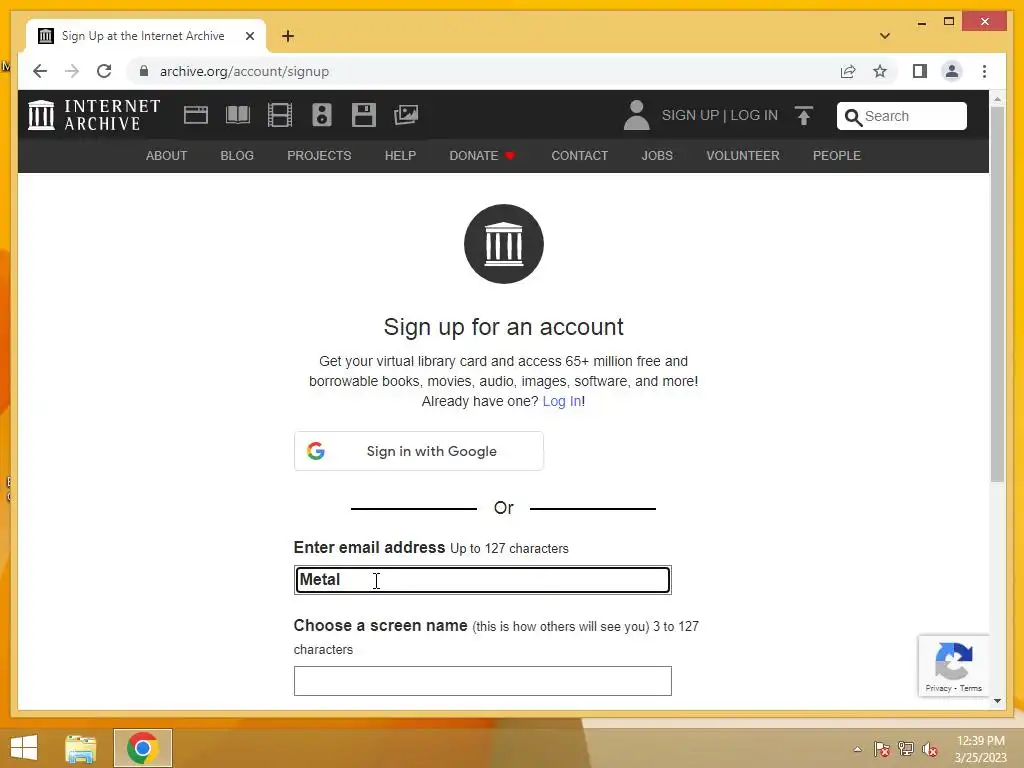This screenshot has width=1024, height=768.
Task: Open File Explorer from taskbar
Action: click(80, 748)
